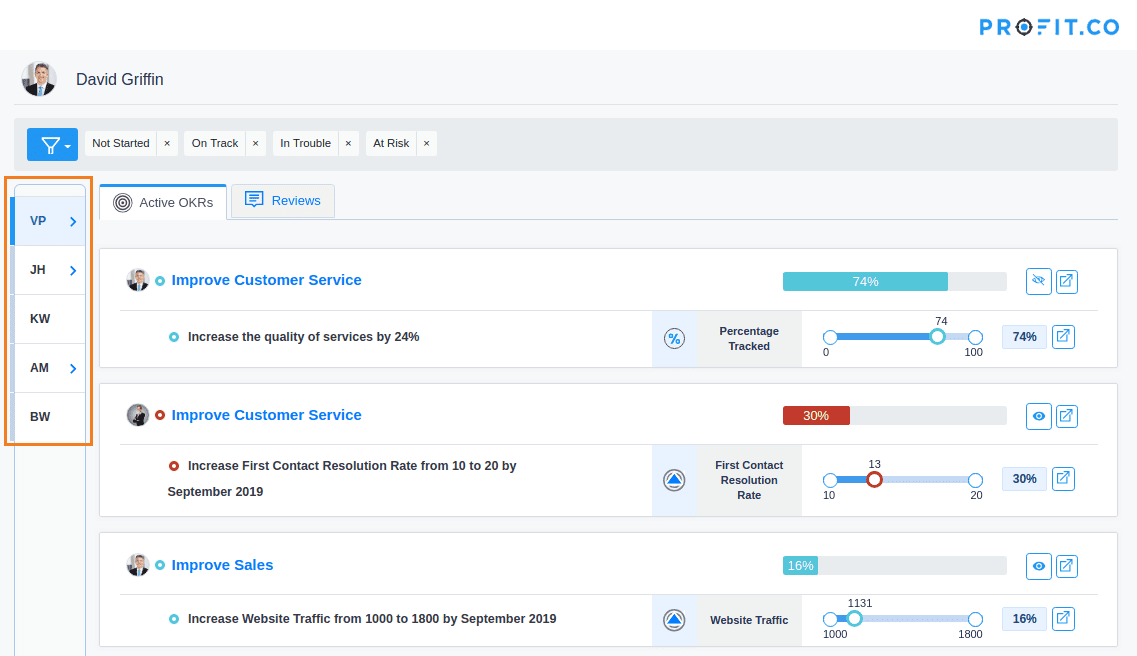Click the metric icon next to Website Traffic
Viewport: 1137px width, 656px height.
point(674,619)
